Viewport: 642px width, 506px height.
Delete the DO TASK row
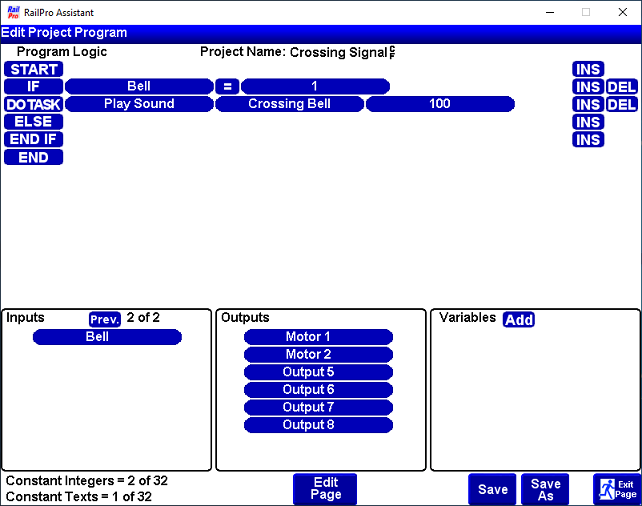point(621,104)
